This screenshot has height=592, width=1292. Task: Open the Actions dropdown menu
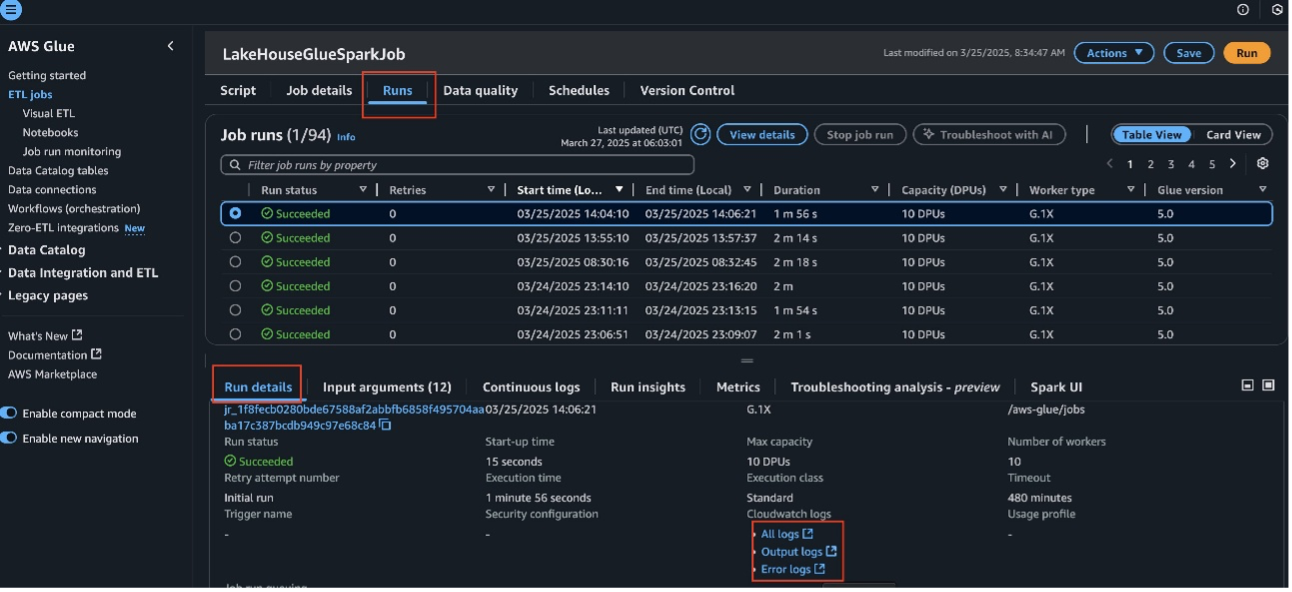click(1114, 53)
